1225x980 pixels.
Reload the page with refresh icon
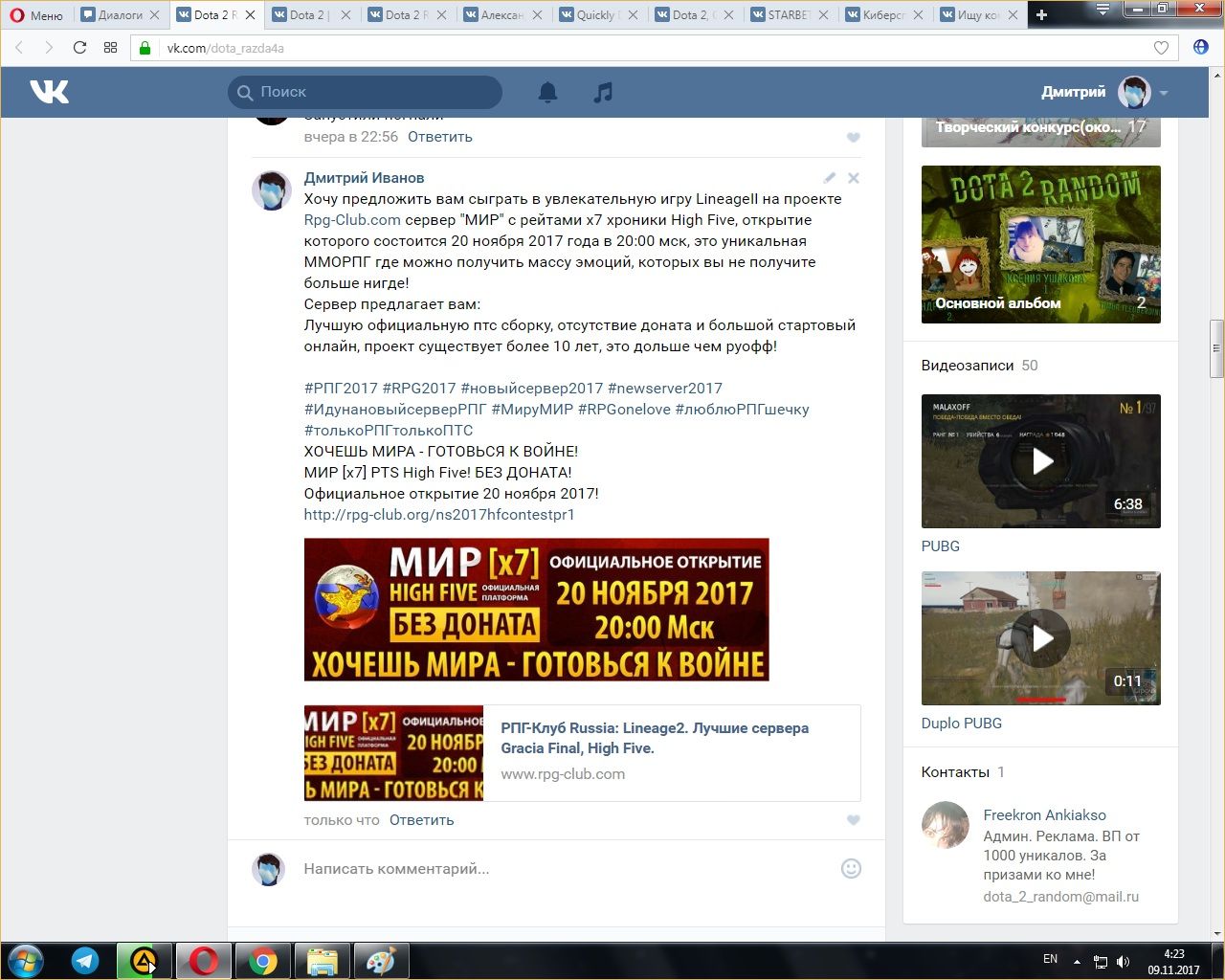(79, 48)
